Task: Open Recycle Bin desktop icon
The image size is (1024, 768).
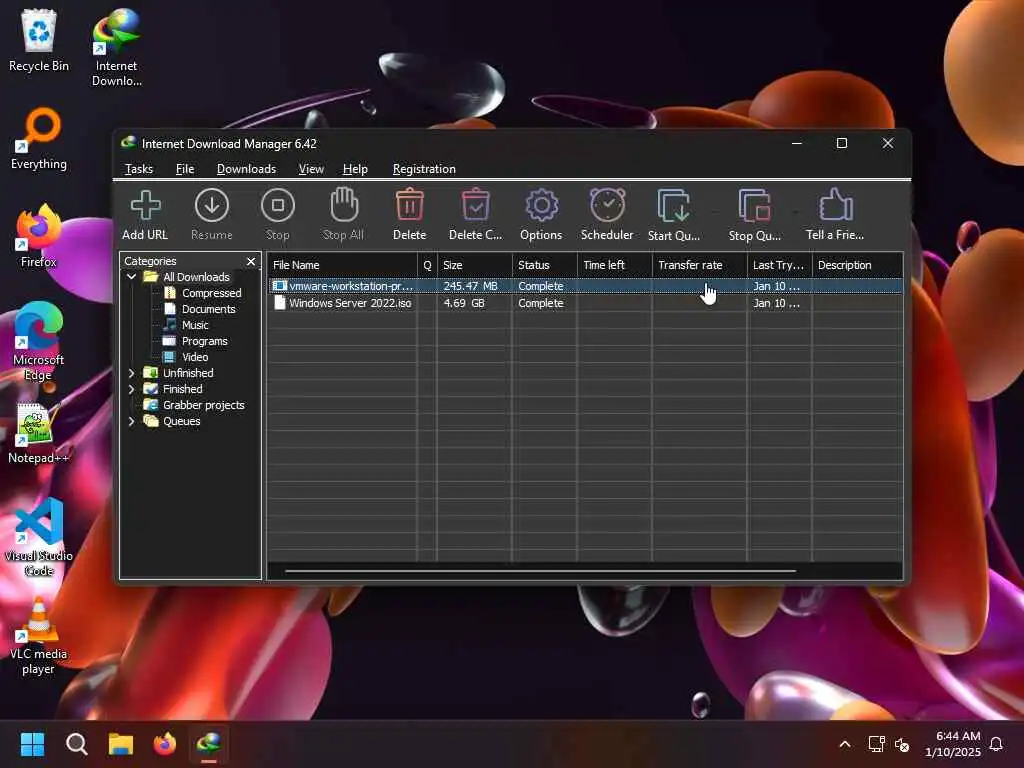Action: [39, 40]
